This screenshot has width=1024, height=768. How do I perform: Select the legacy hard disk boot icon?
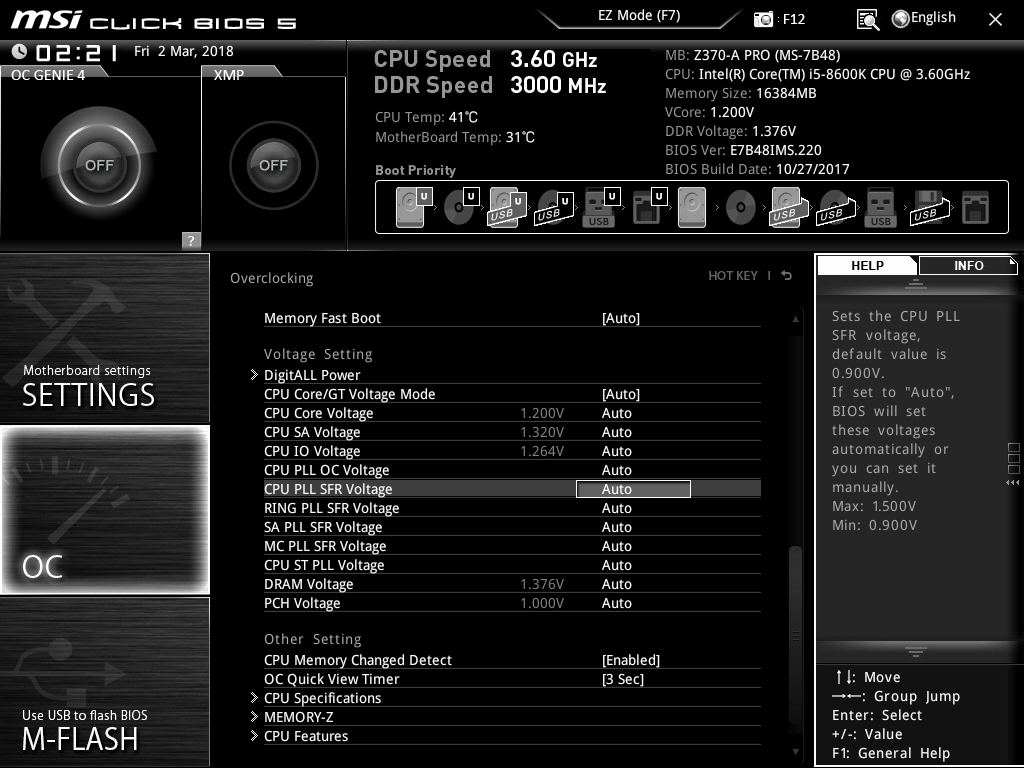pyautogui.click(x=692, y=207)
